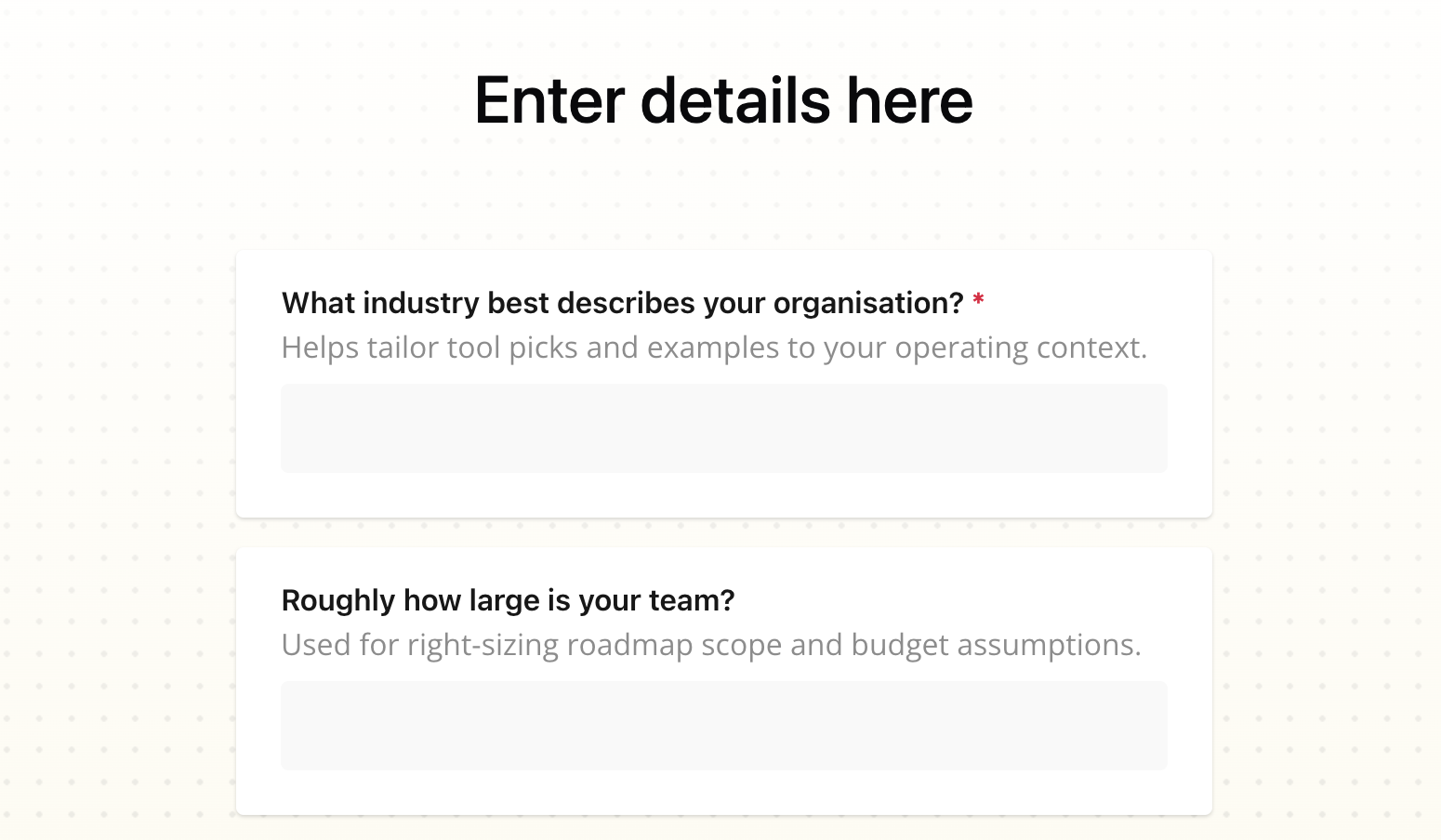Click the word "here" in the heading
This screenshot has width=1441, height=840.
(x=909, y=100)
